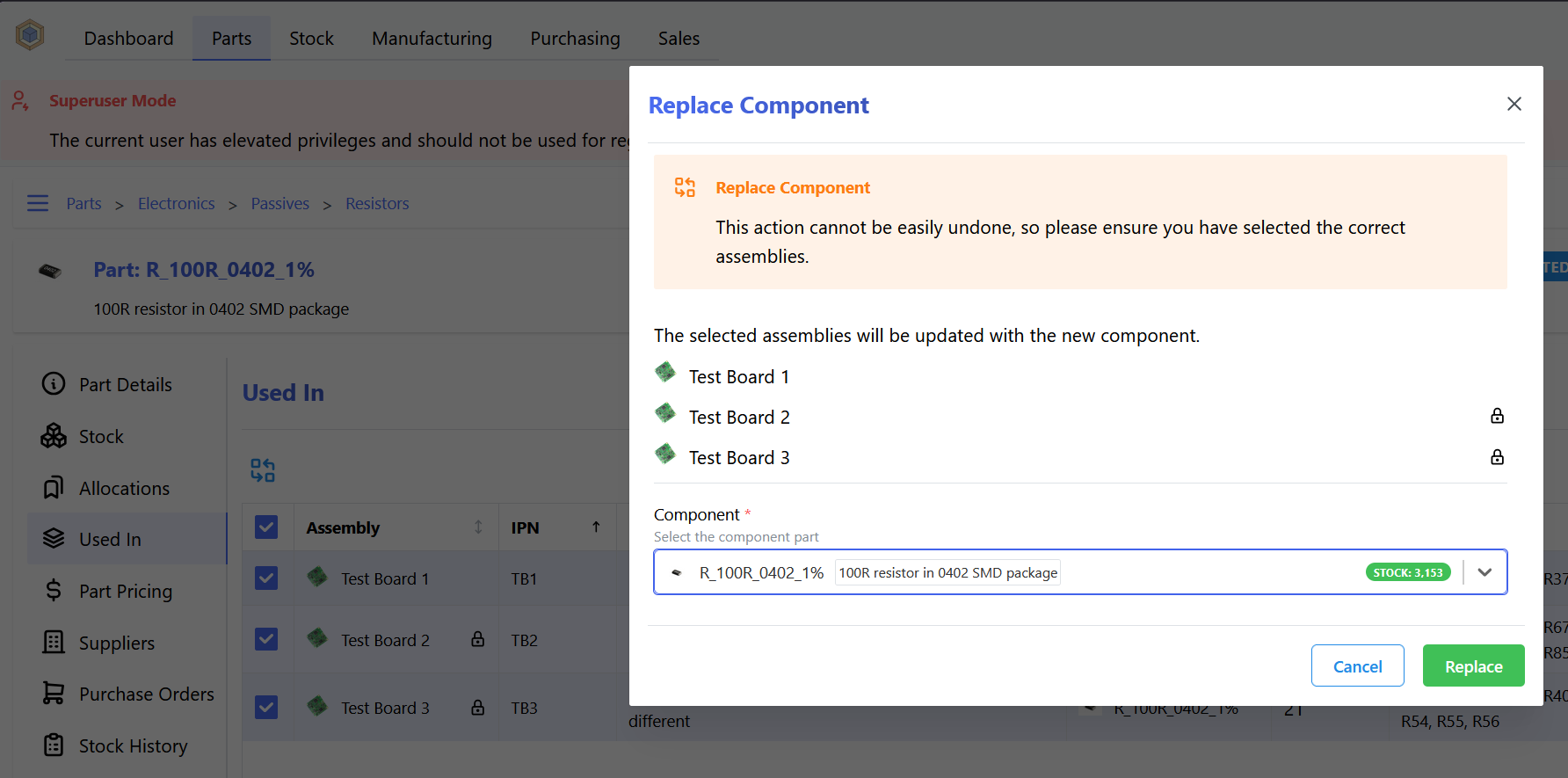This screenshot has width=1568, height=778.
Task: Sort by the IPN column arrow
Action: point(596,527)
